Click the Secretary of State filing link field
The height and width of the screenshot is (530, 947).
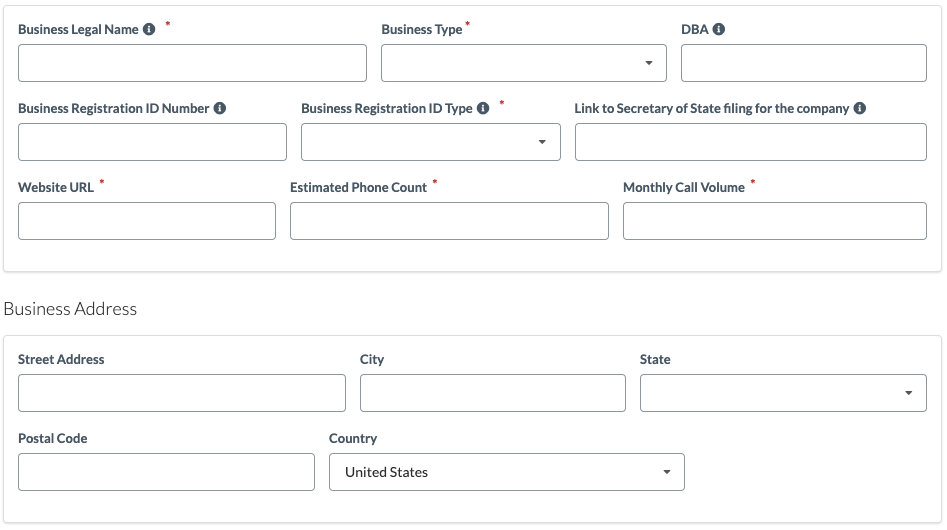pos(751,142)
